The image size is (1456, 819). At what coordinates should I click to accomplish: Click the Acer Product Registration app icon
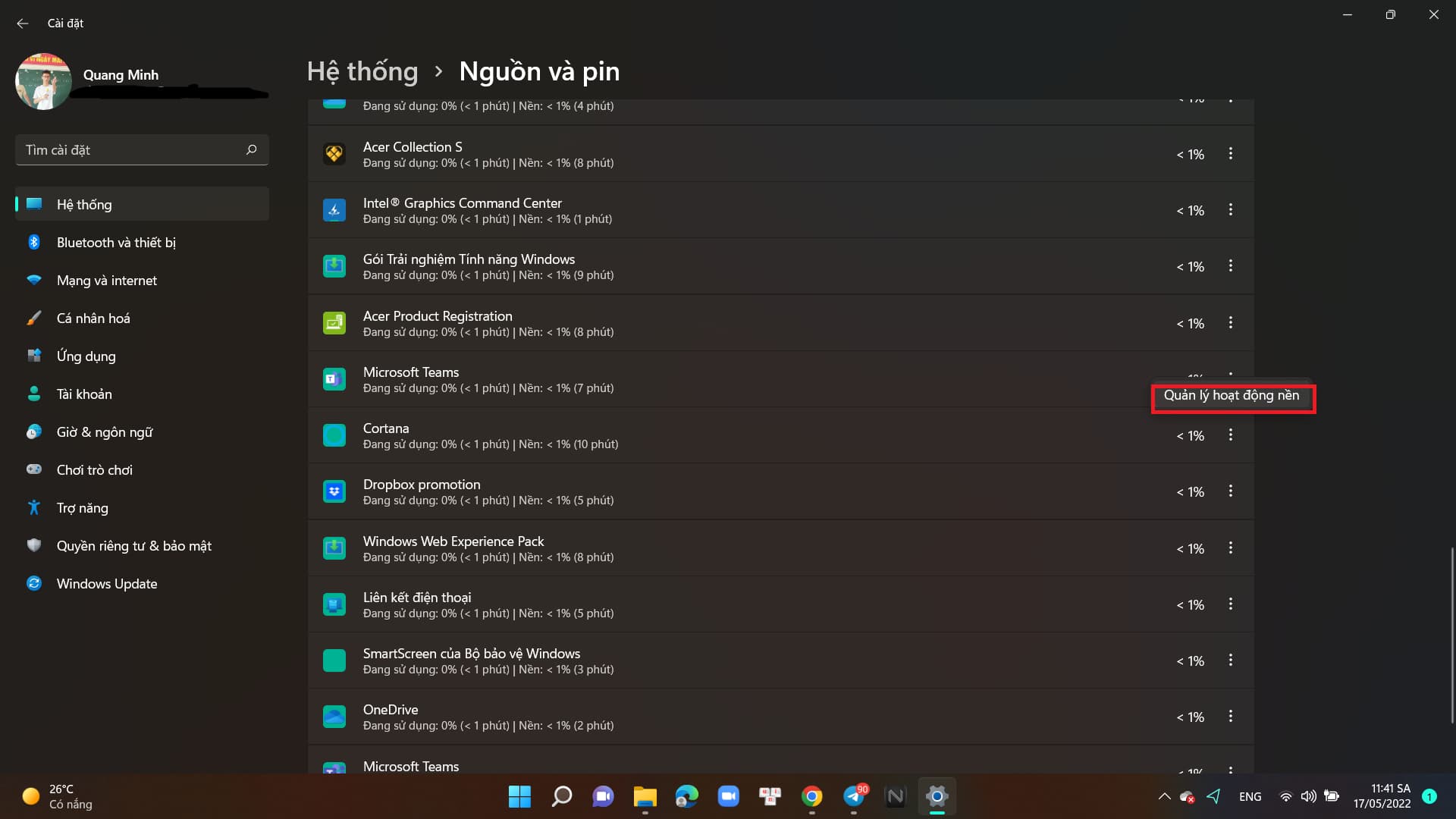click(x=334, y=323)
